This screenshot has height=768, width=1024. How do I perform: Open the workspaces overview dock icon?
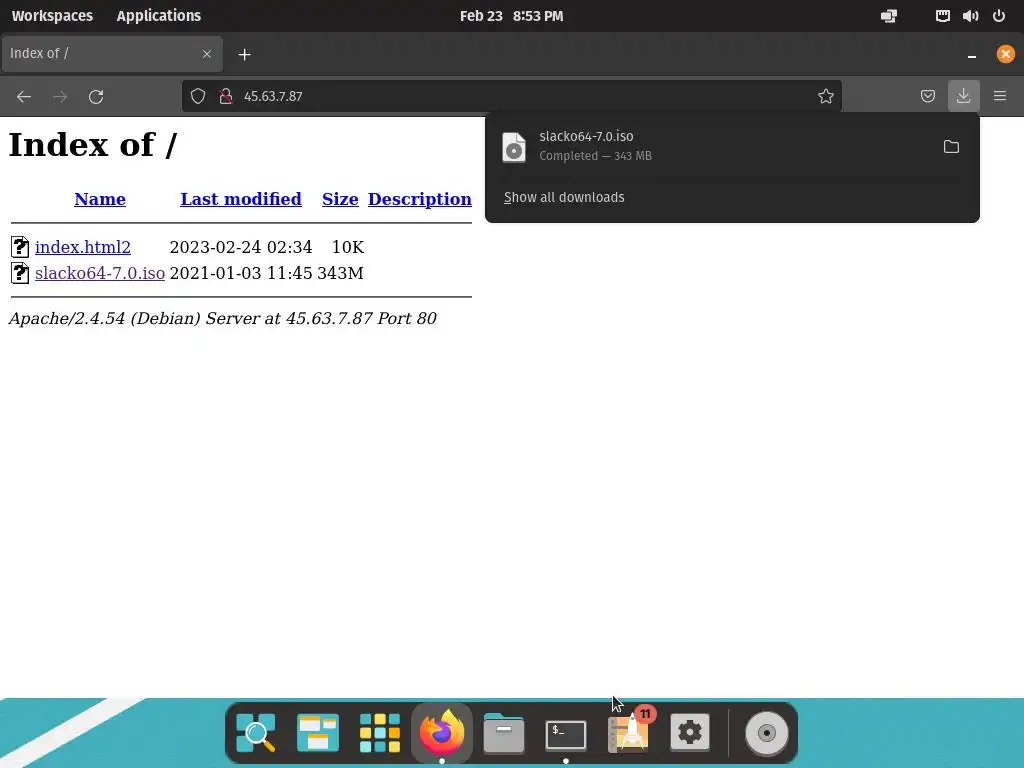(x=318, y=733)
